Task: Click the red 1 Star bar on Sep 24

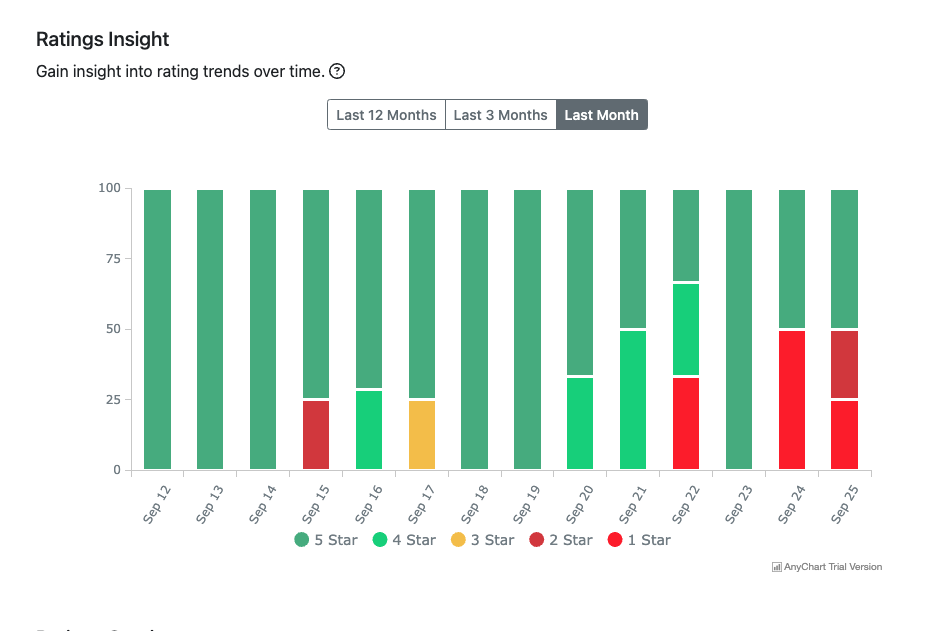Action: (792, 400)
